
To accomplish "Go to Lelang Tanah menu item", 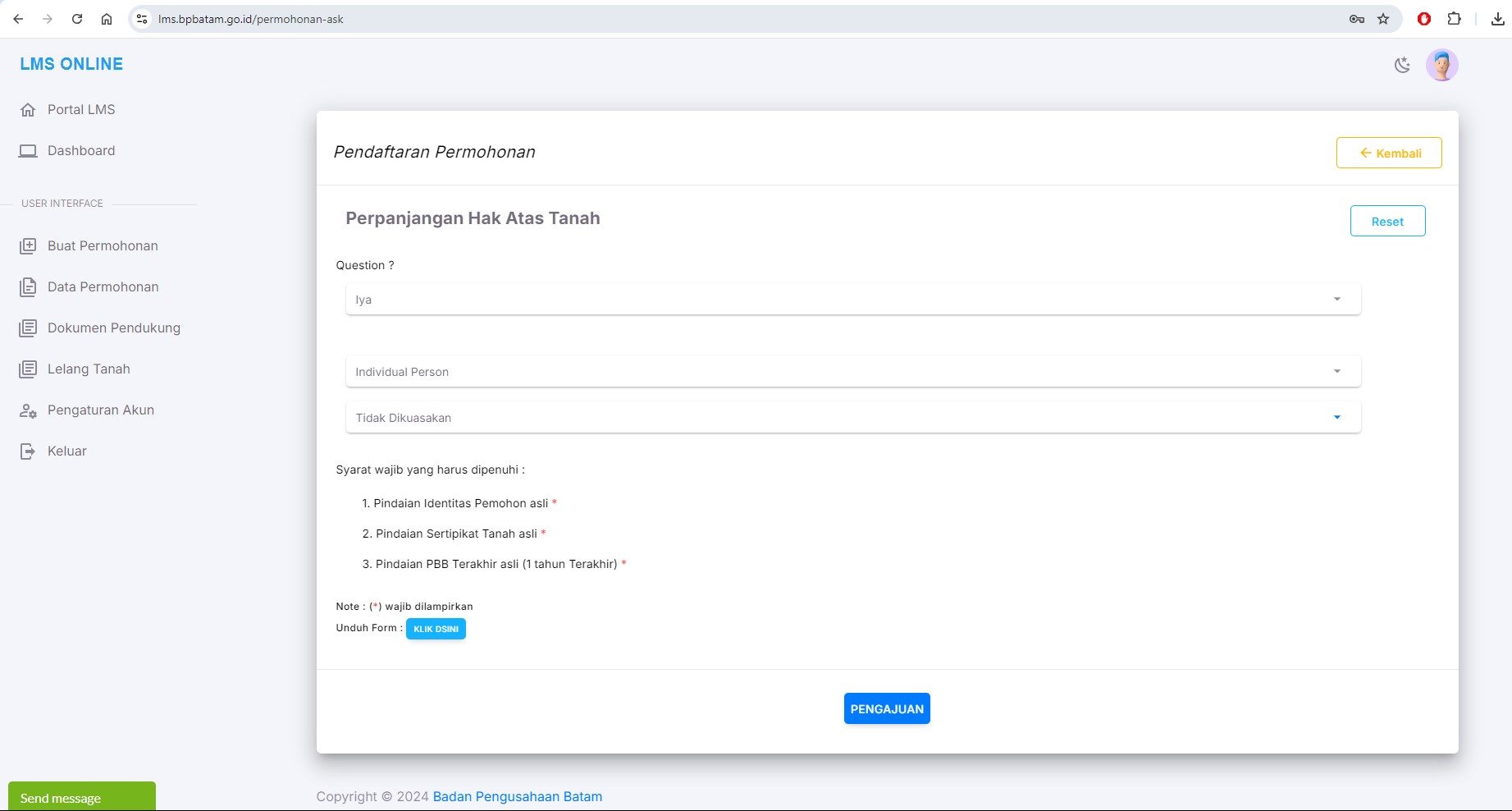I will [x=89, y=369].
